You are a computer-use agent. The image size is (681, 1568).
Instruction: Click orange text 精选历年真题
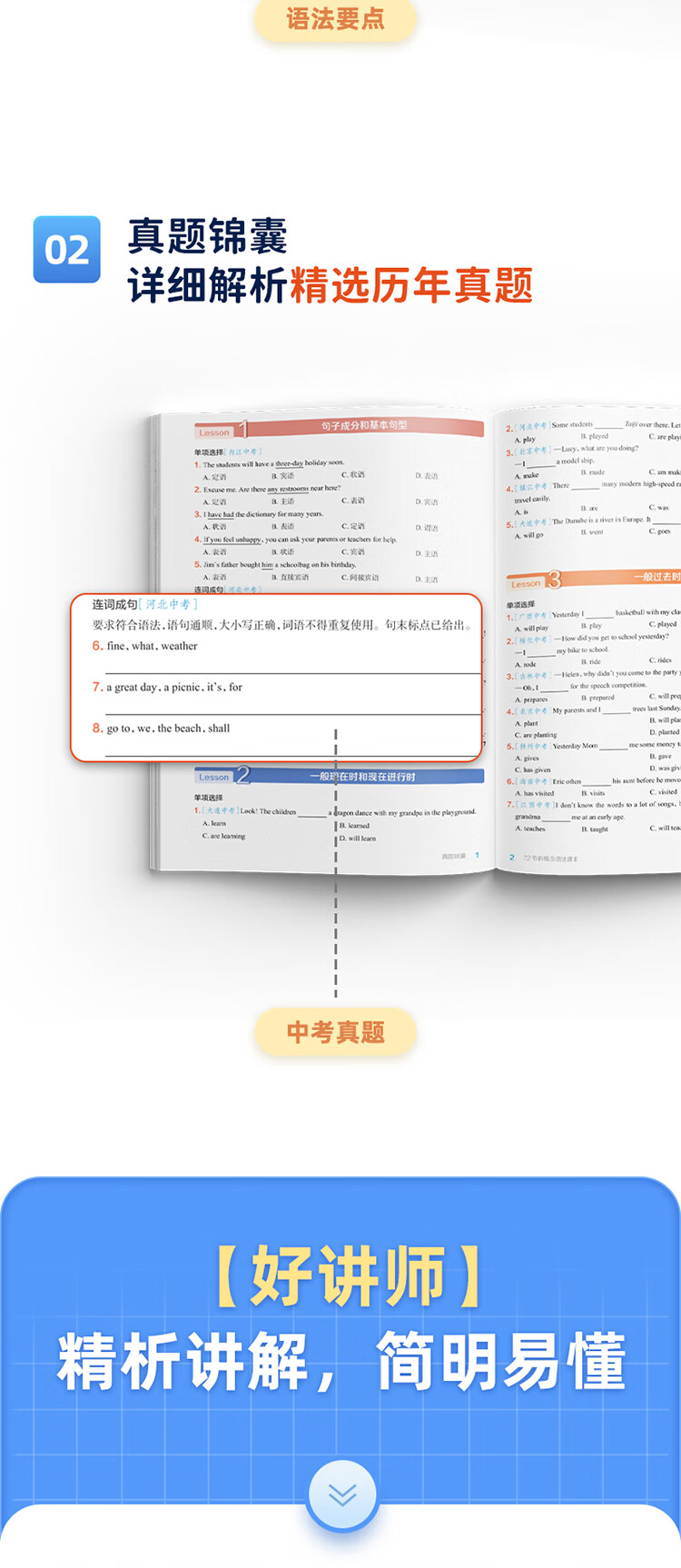coord(410,286)
